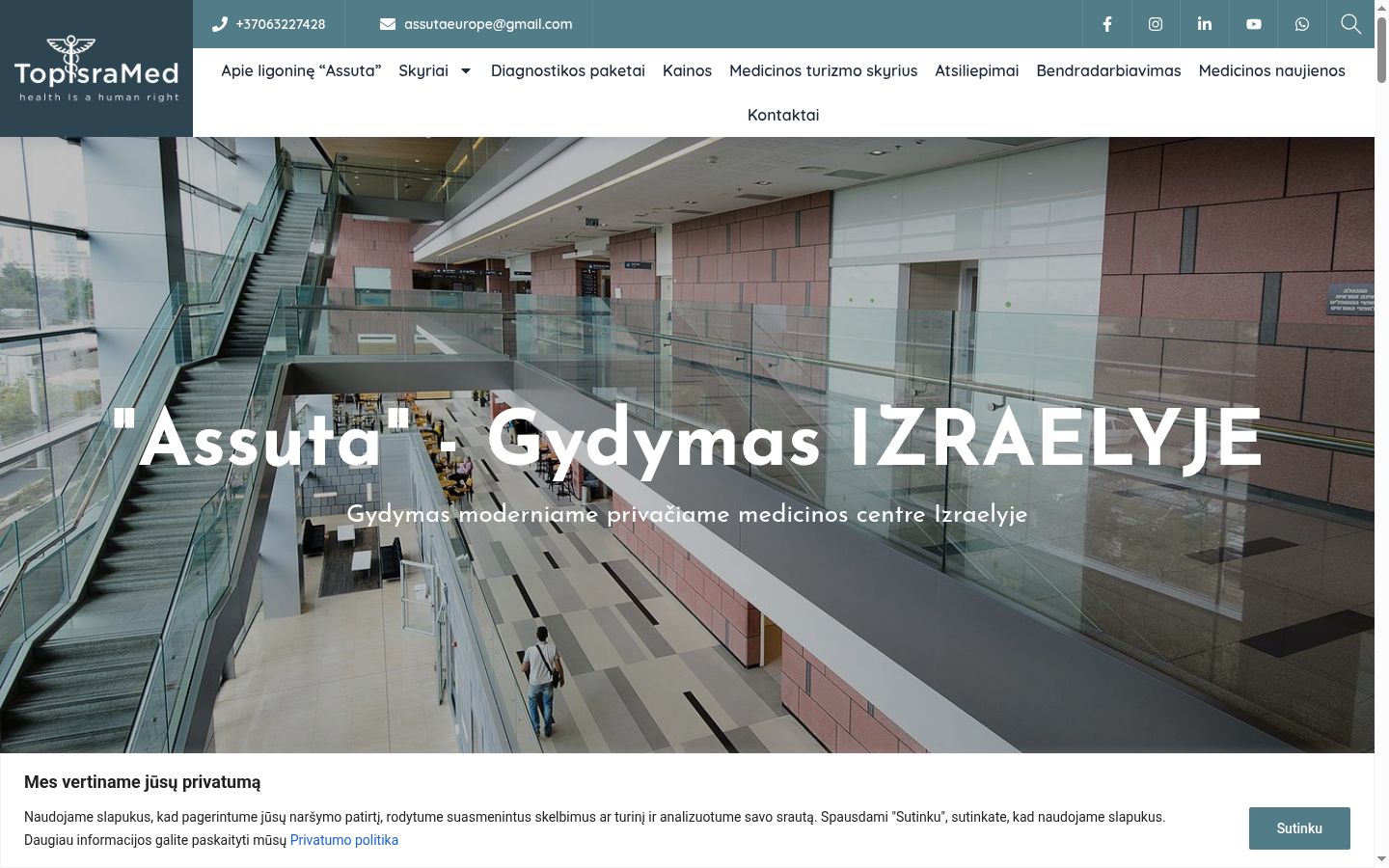Open the WhatsApp chat icon
This screenshot has width=1389, height=868.
[x=1302, y=24]
